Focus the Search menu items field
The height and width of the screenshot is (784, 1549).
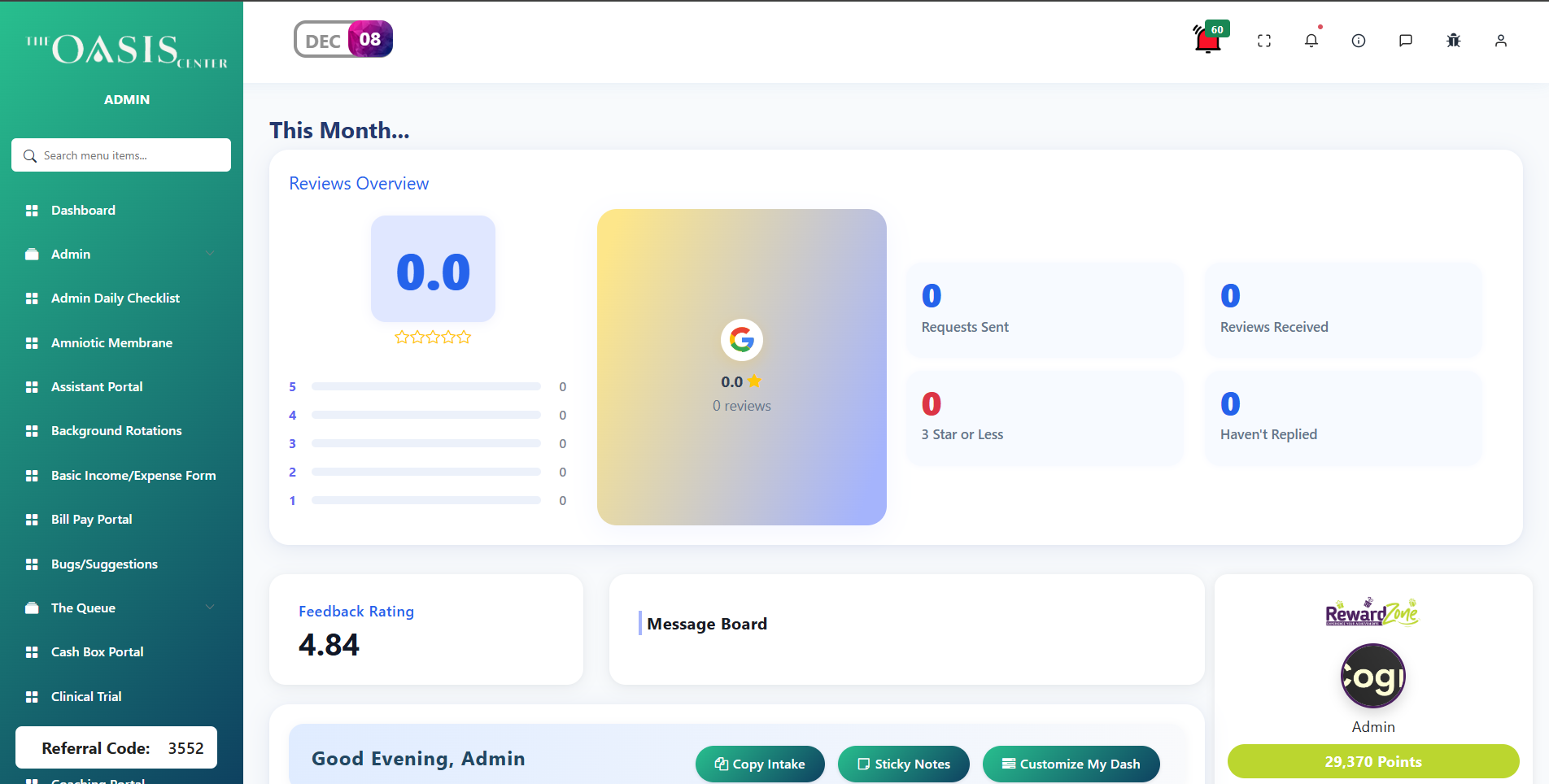(x=130, y=155)
